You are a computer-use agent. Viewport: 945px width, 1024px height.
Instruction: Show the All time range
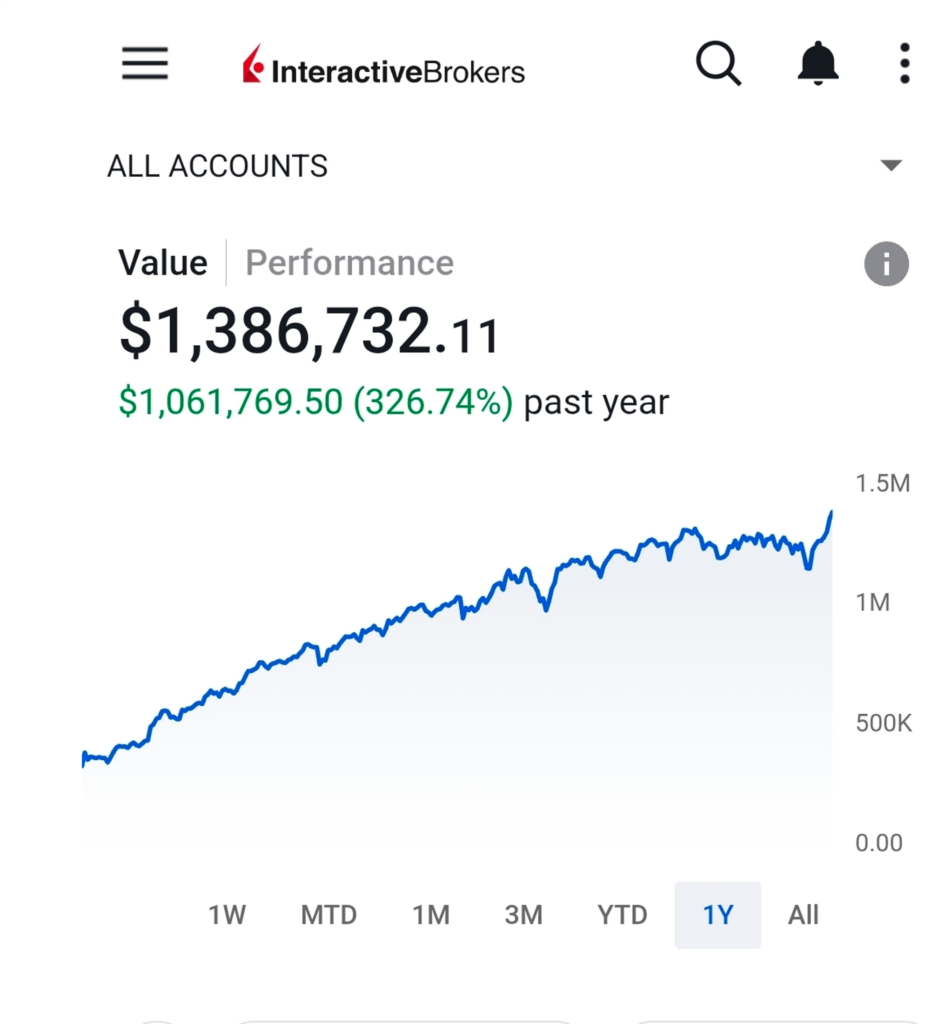point(803,915)
